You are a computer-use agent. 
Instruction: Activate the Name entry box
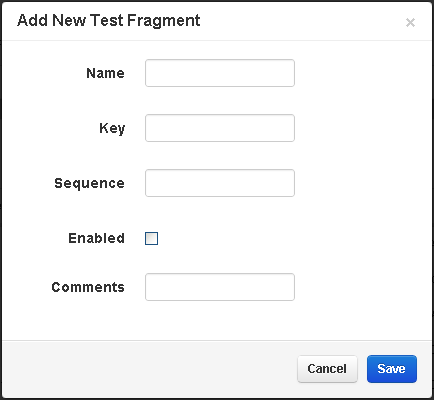(x=220, y=73)
